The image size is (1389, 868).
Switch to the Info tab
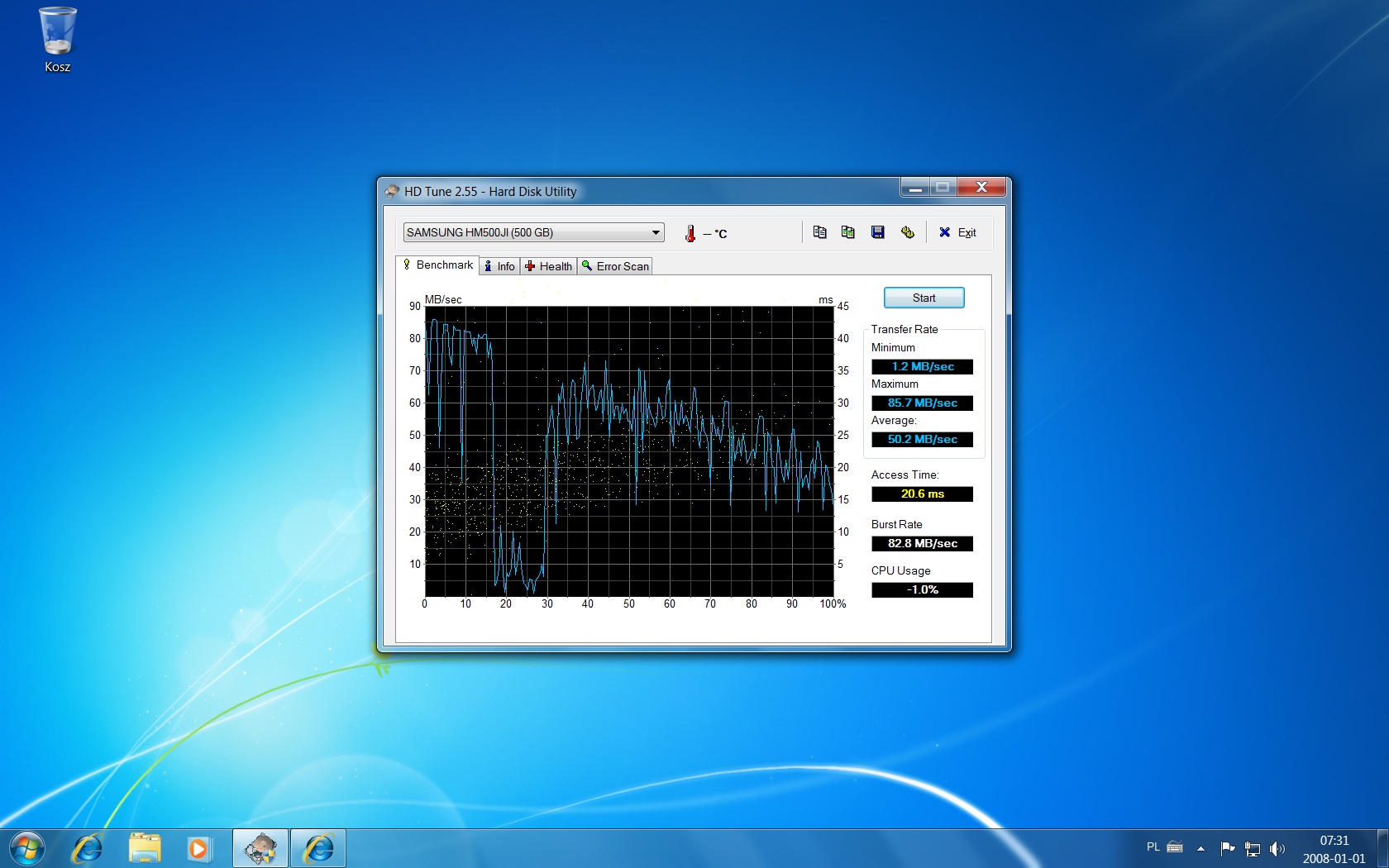(499, 266)
